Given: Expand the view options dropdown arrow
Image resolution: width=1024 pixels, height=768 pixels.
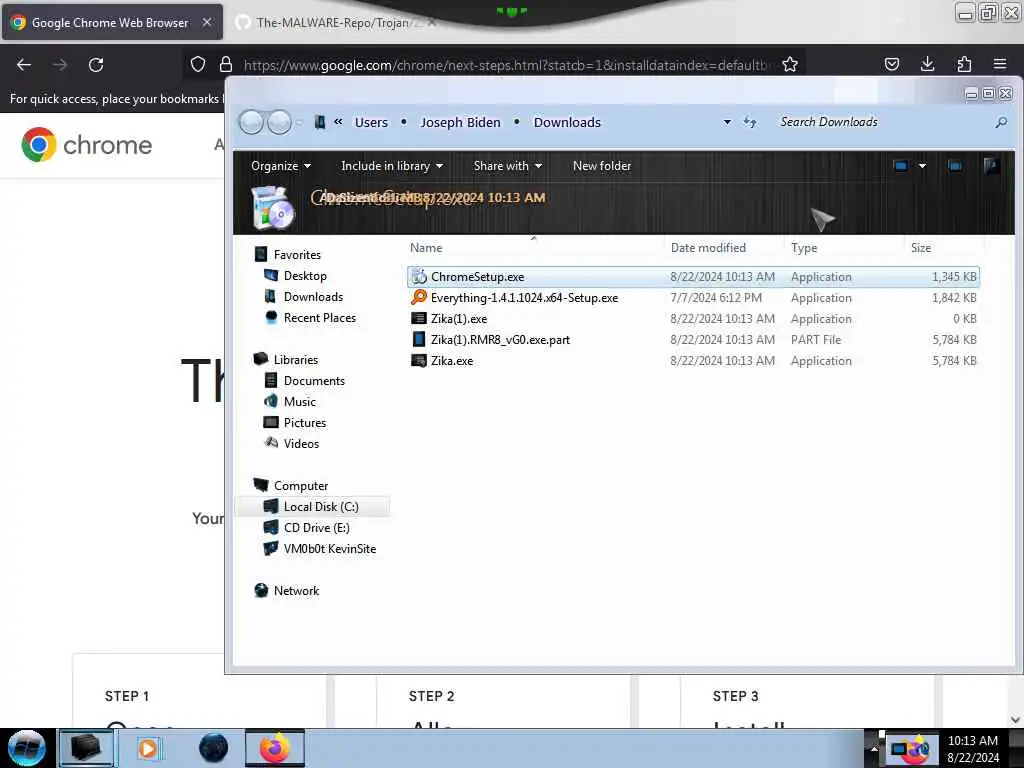Looking at the screenshot, I should (922, 166).
